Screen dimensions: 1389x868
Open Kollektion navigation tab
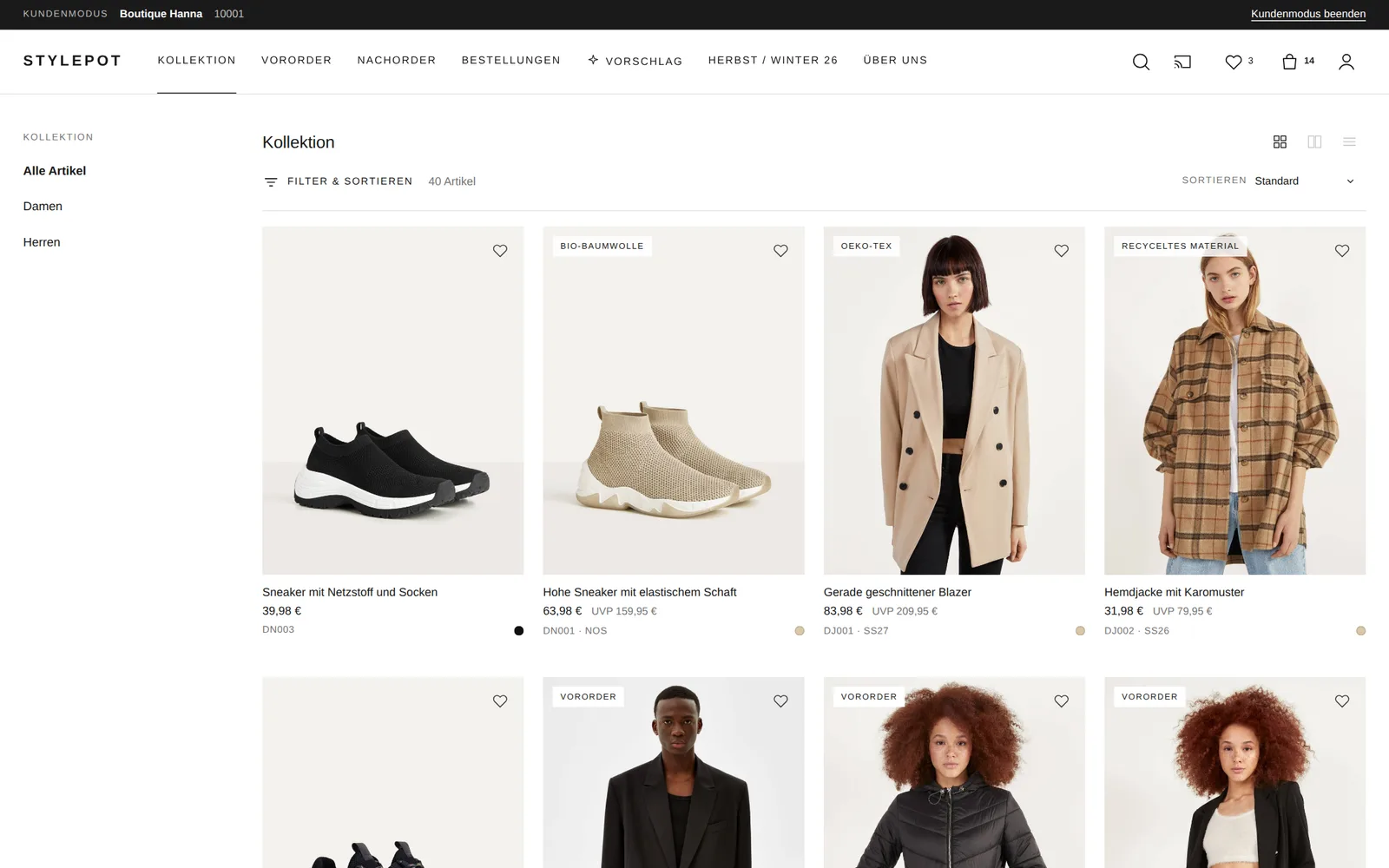click(x=196, y=60)
